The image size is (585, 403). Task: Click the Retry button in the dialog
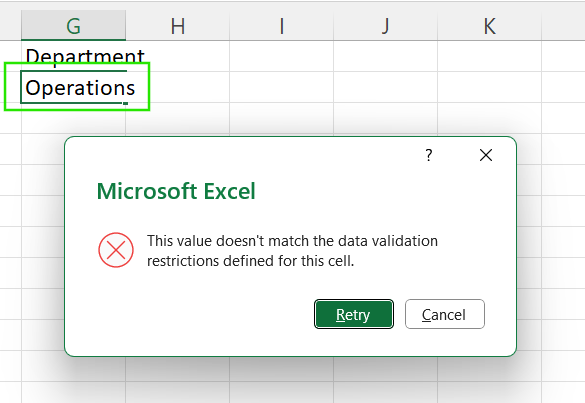354,314
